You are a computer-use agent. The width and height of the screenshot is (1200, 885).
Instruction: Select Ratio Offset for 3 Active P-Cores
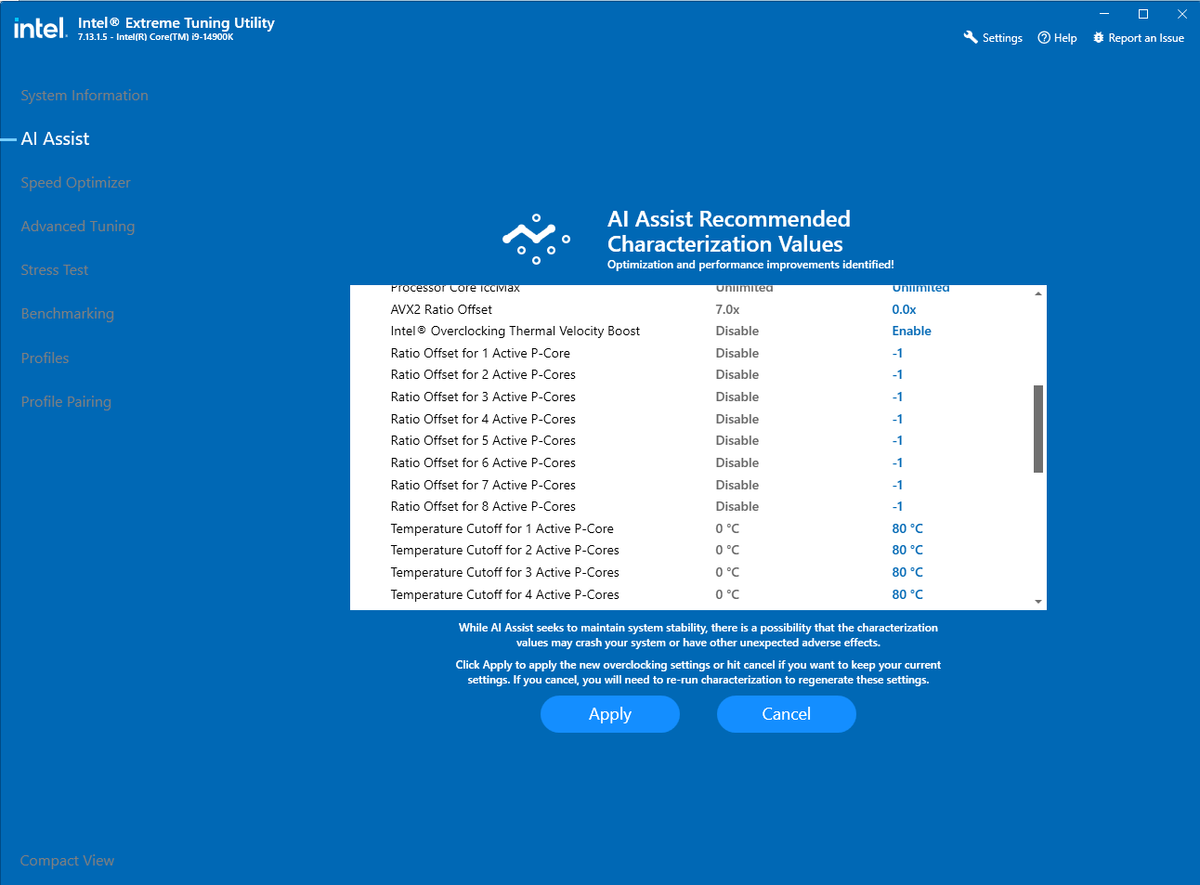click(690, 397)
